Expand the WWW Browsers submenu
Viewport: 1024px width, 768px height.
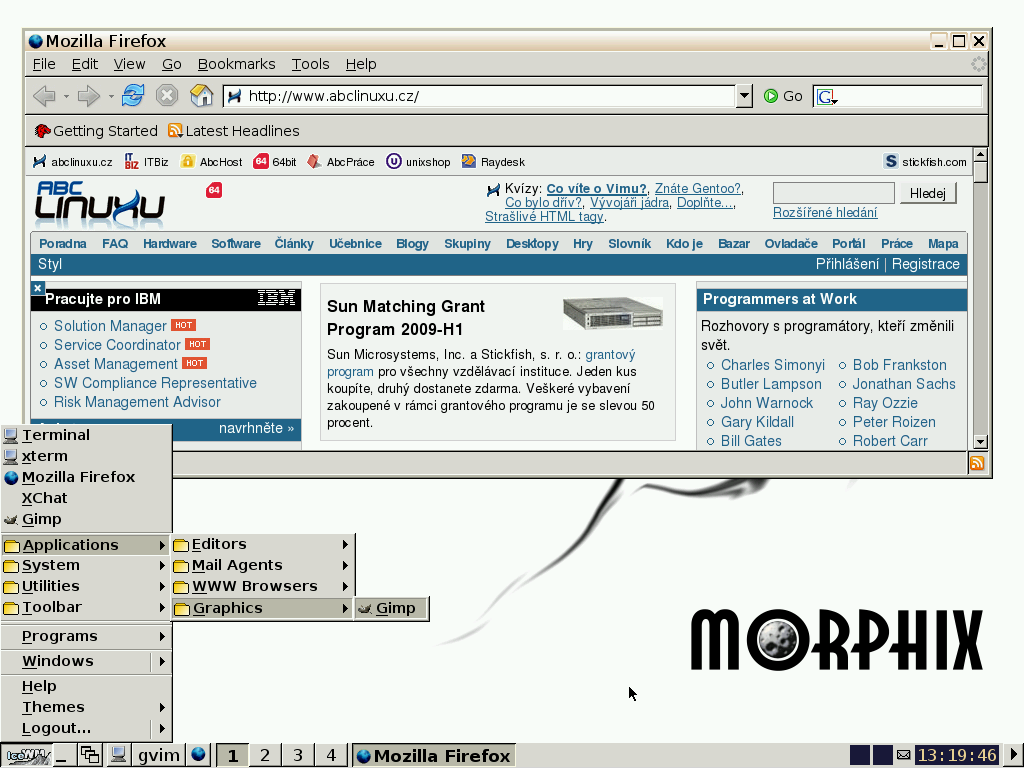click(264, 586)
